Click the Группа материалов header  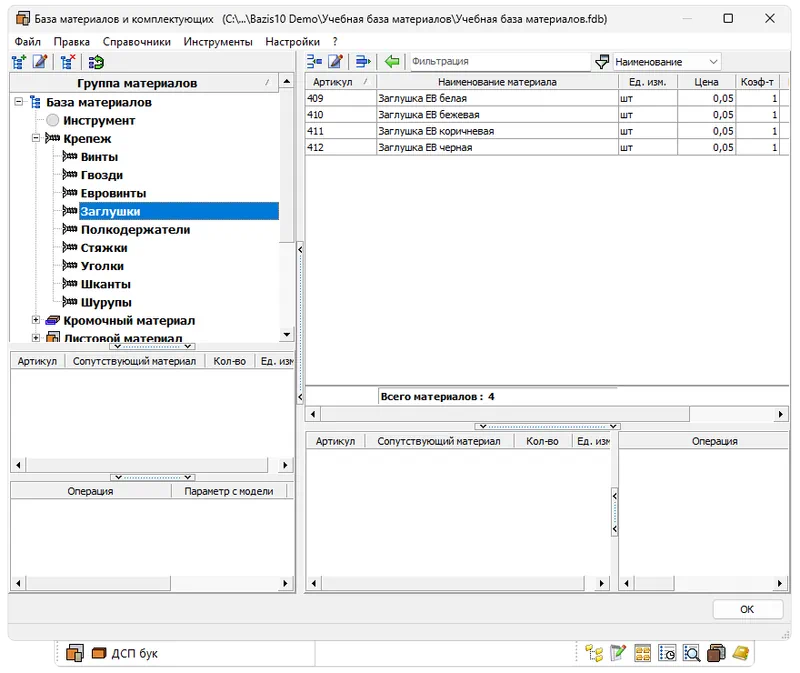point(144,83)
